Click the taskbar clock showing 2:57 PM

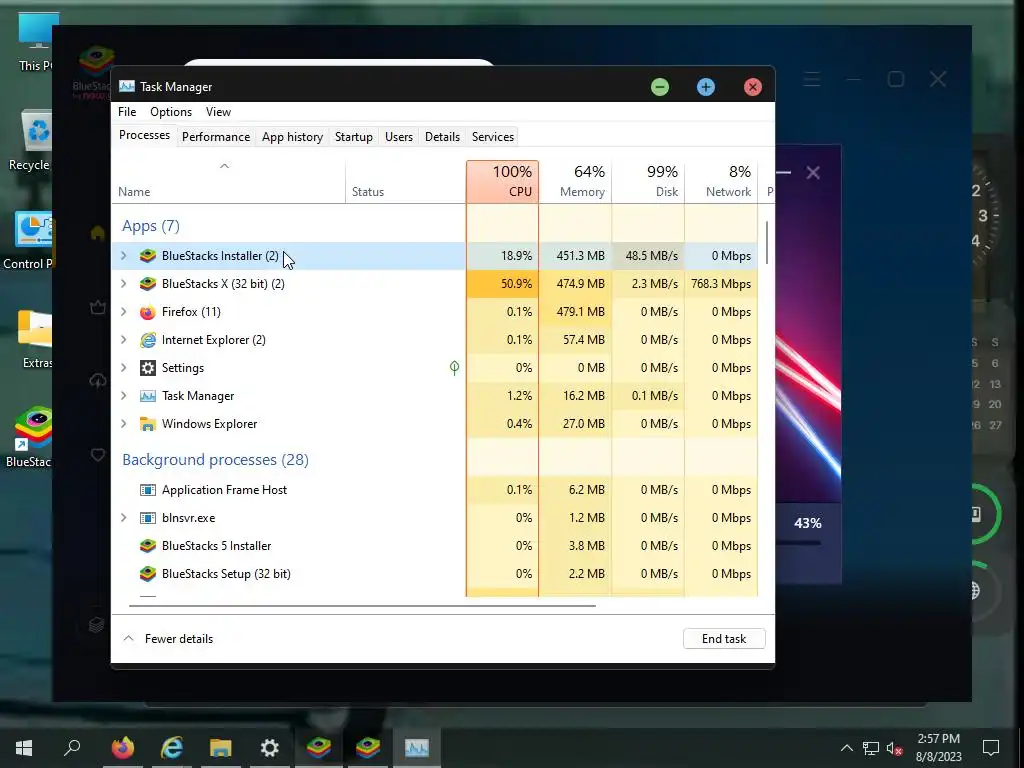click(938, 748)
